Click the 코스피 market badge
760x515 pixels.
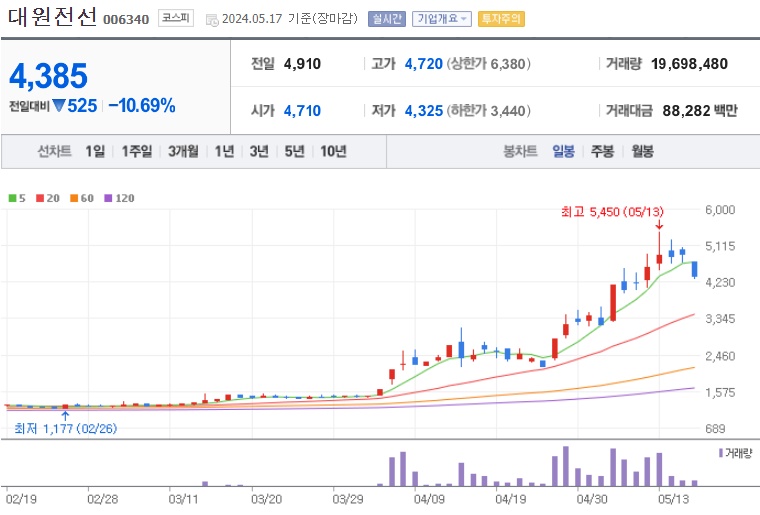(x=176, y=18)
